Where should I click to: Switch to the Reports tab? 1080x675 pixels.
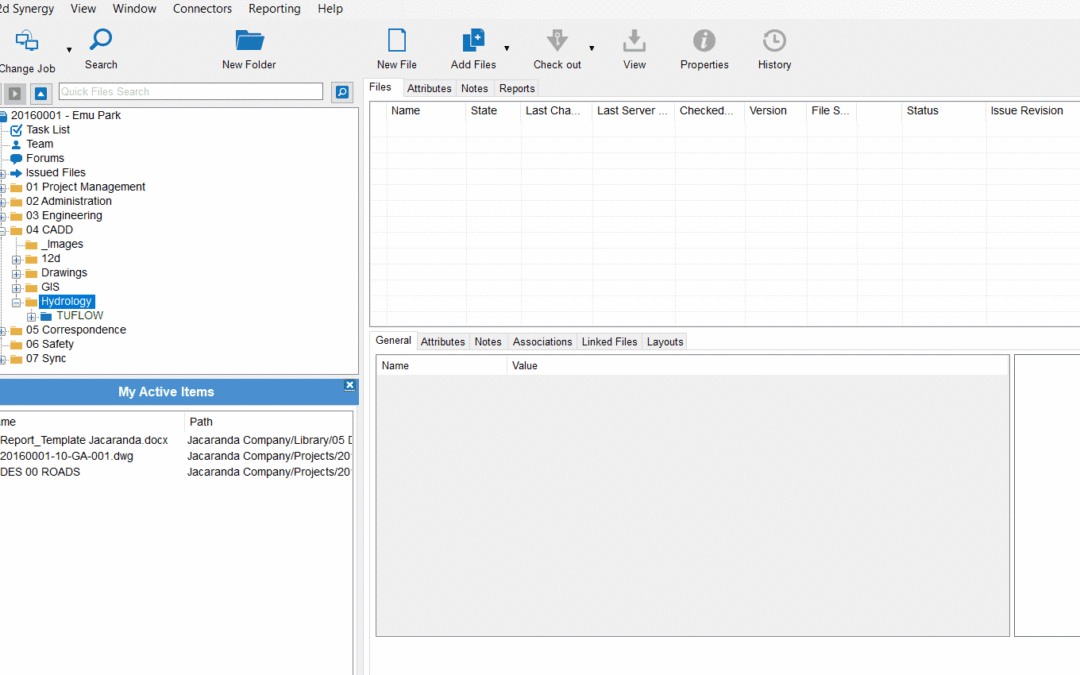pyautogui.click(x=517, y=89)
